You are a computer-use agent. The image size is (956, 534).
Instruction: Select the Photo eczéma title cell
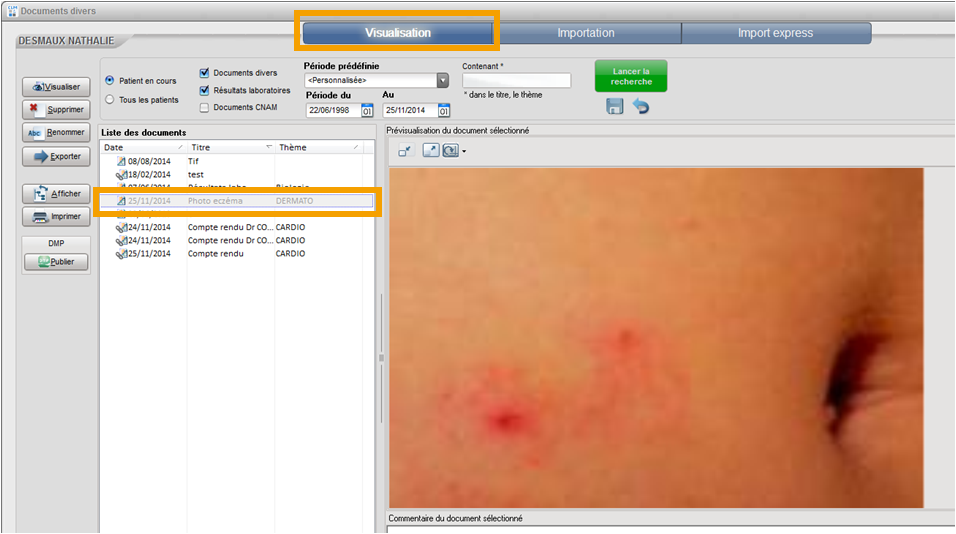[x=215, y=201]
